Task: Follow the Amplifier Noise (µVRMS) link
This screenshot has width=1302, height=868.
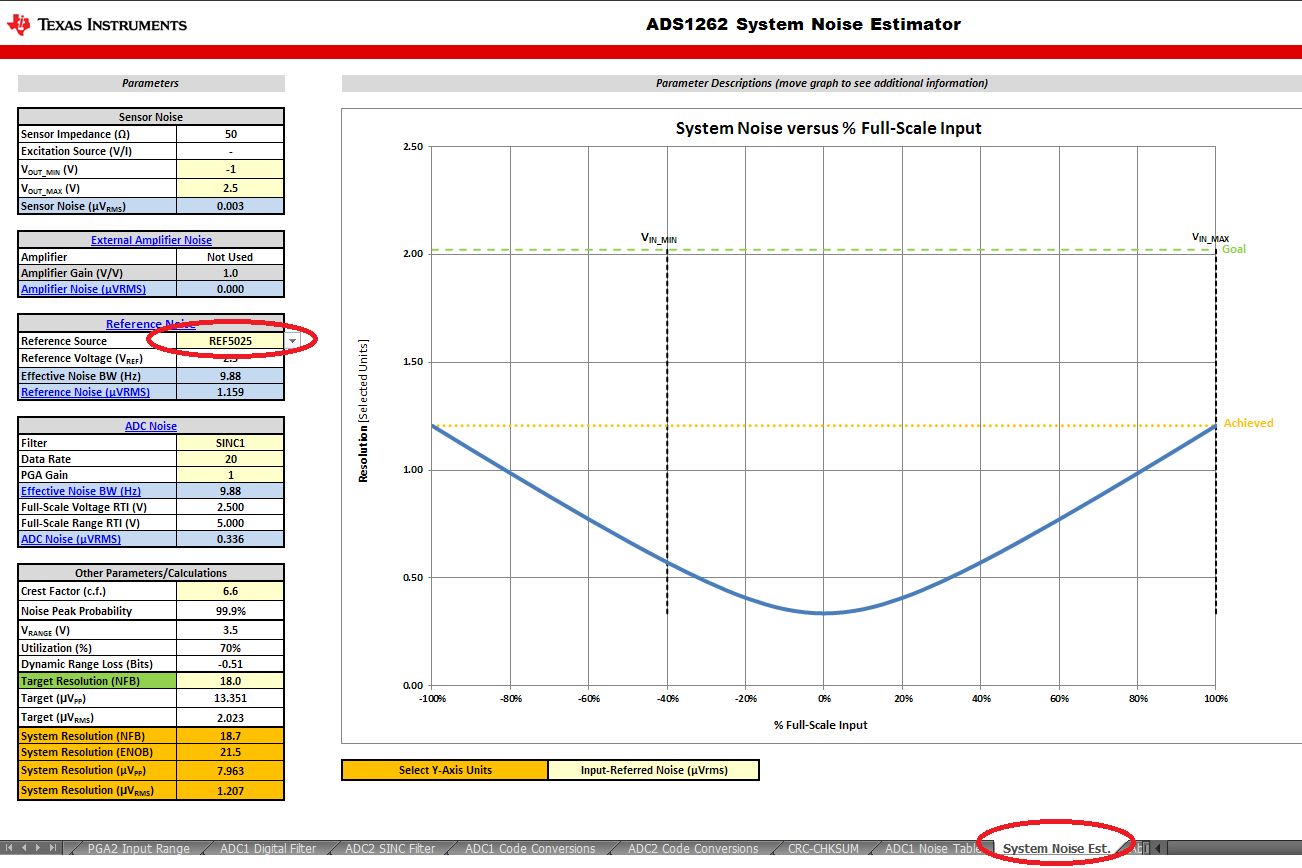Action: pos(84,289)
